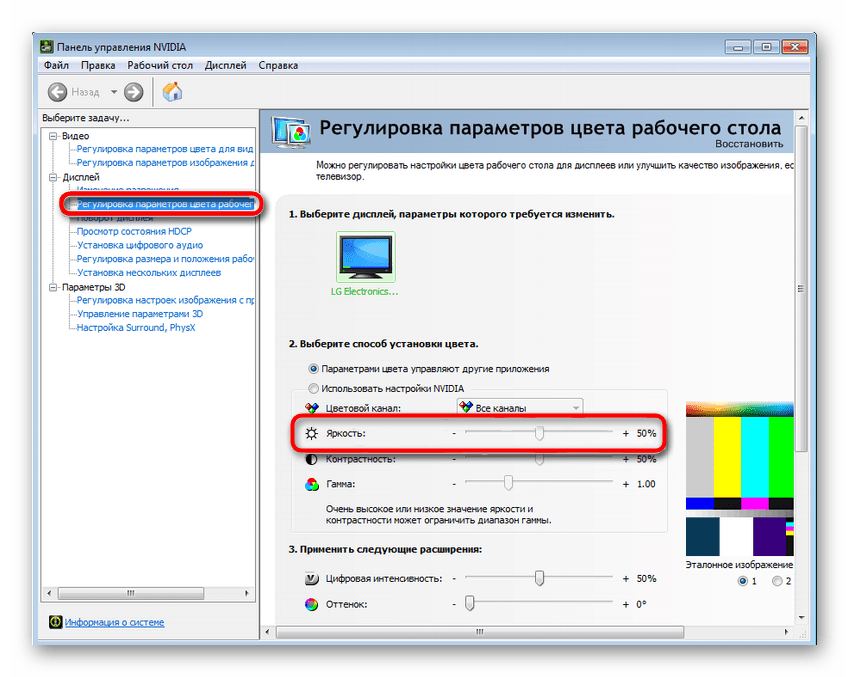Select the LG Electronics display thumbnail
Image resolution: width=849 pixels, height=677 pixels.
365,257
